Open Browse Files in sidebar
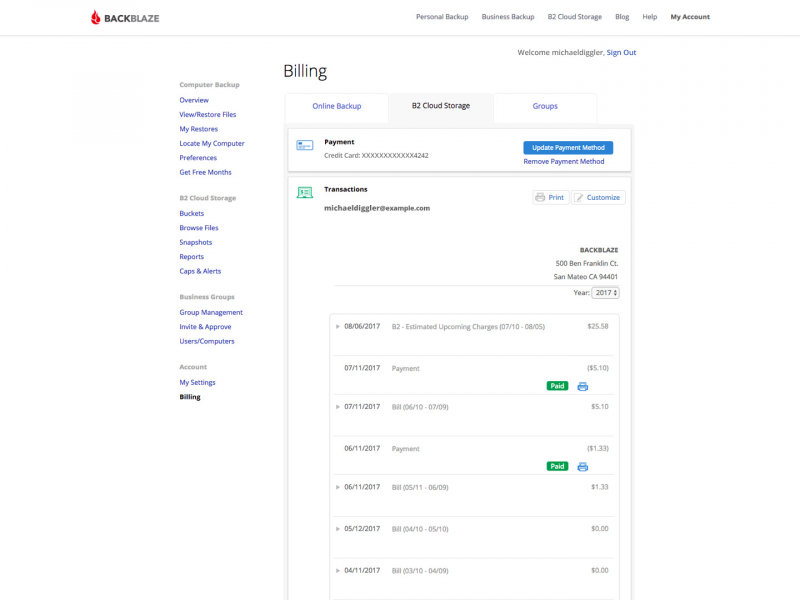 [x=198, y=228]
